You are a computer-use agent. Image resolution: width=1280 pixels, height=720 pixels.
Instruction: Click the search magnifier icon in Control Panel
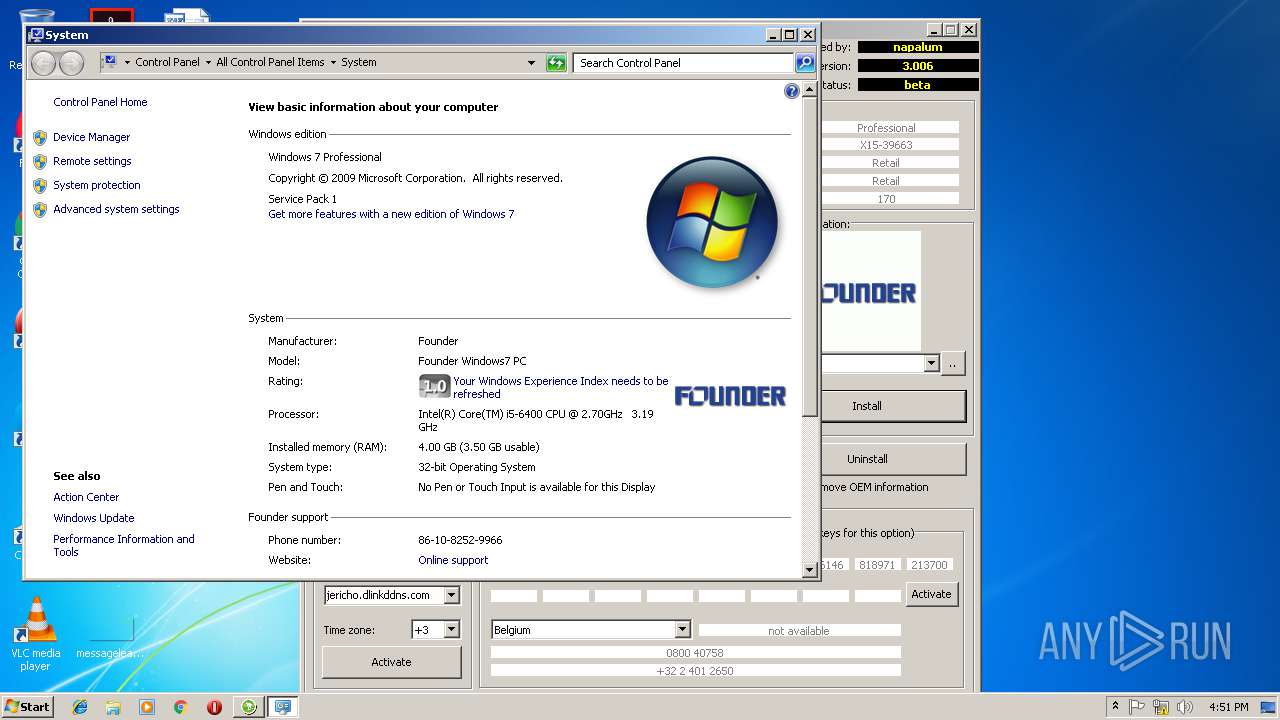coord(804,63)
